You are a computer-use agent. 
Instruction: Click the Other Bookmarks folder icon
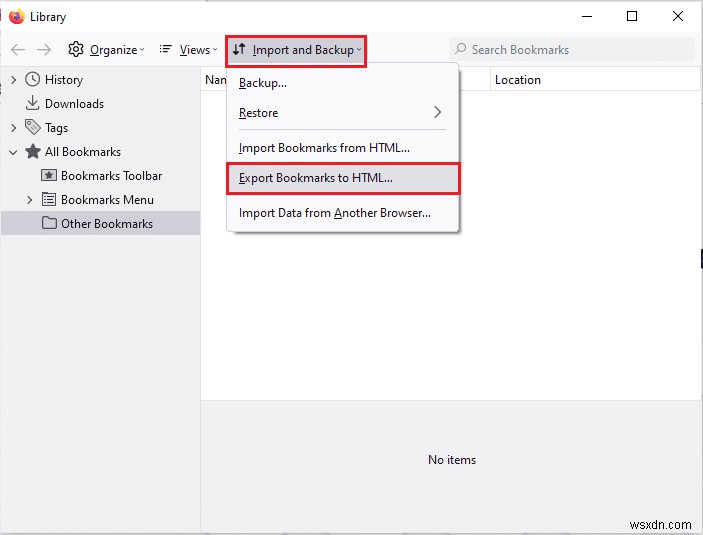(x=49, y=223)
